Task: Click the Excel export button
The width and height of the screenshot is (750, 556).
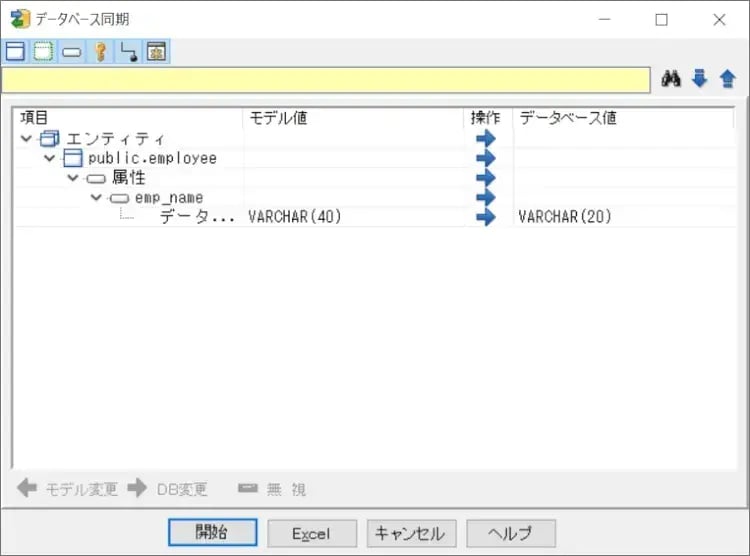Action: pyautogui.click(x=311, y=533)
